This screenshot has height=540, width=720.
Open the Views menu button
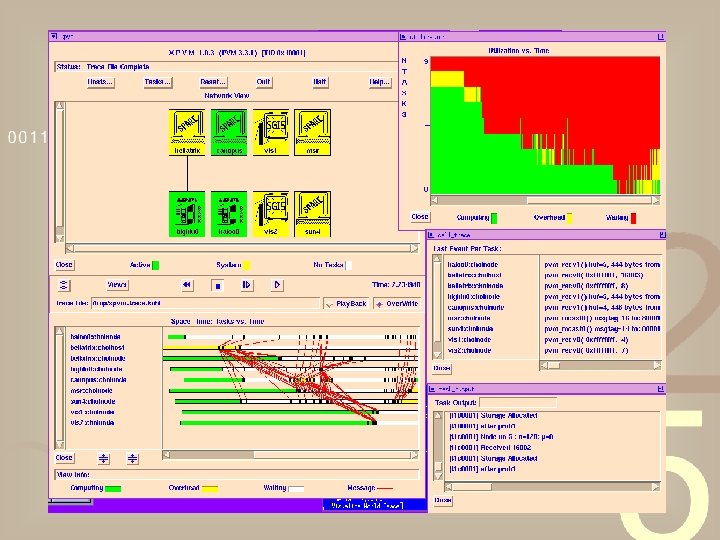pos(117,285)
